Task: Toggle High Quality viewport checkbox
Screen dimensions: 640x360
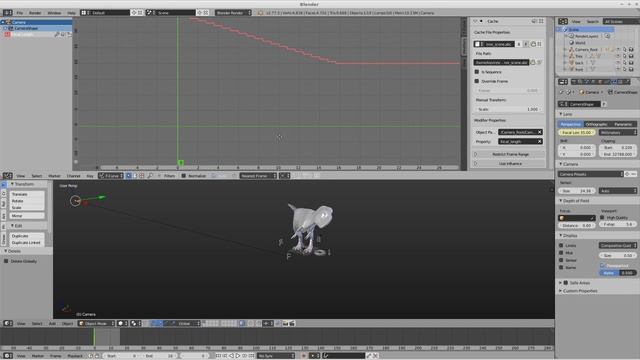Action: point(602,218)
